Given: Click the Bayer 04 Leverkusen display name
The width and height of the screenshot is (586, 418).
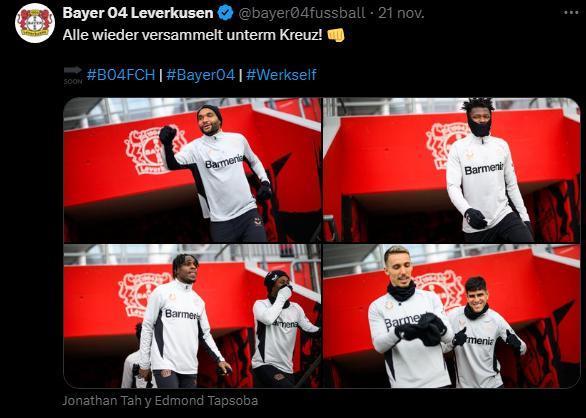Looking at the screenshot, I should pos(138,13).
